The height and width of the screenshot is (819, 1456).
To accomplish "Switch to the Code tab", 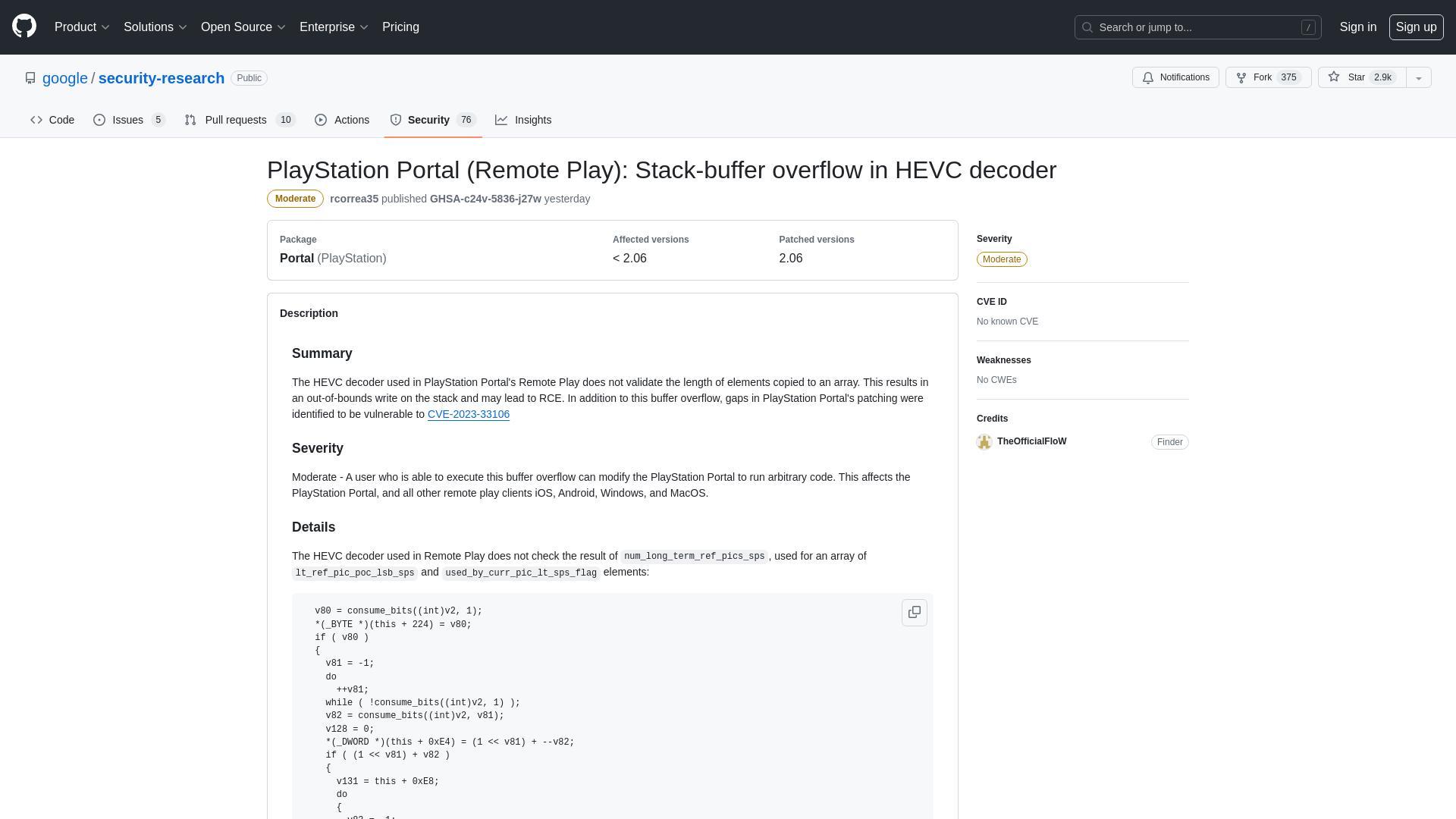I will coord(52,119).
